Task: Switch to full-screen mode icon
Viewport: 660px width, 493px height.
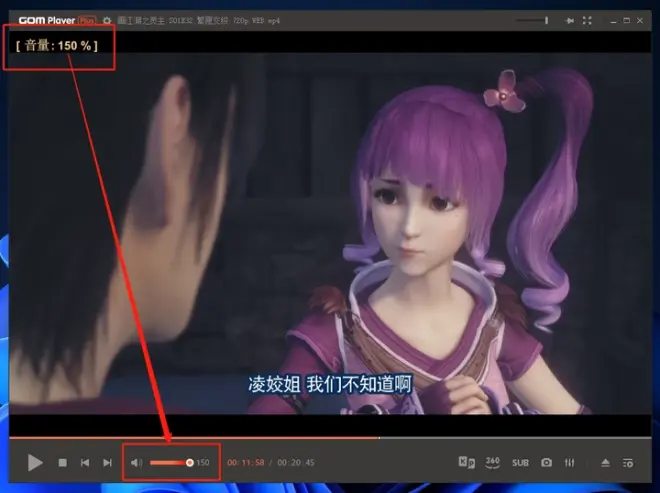Action: pyautogui.click(x=587, y=20)
